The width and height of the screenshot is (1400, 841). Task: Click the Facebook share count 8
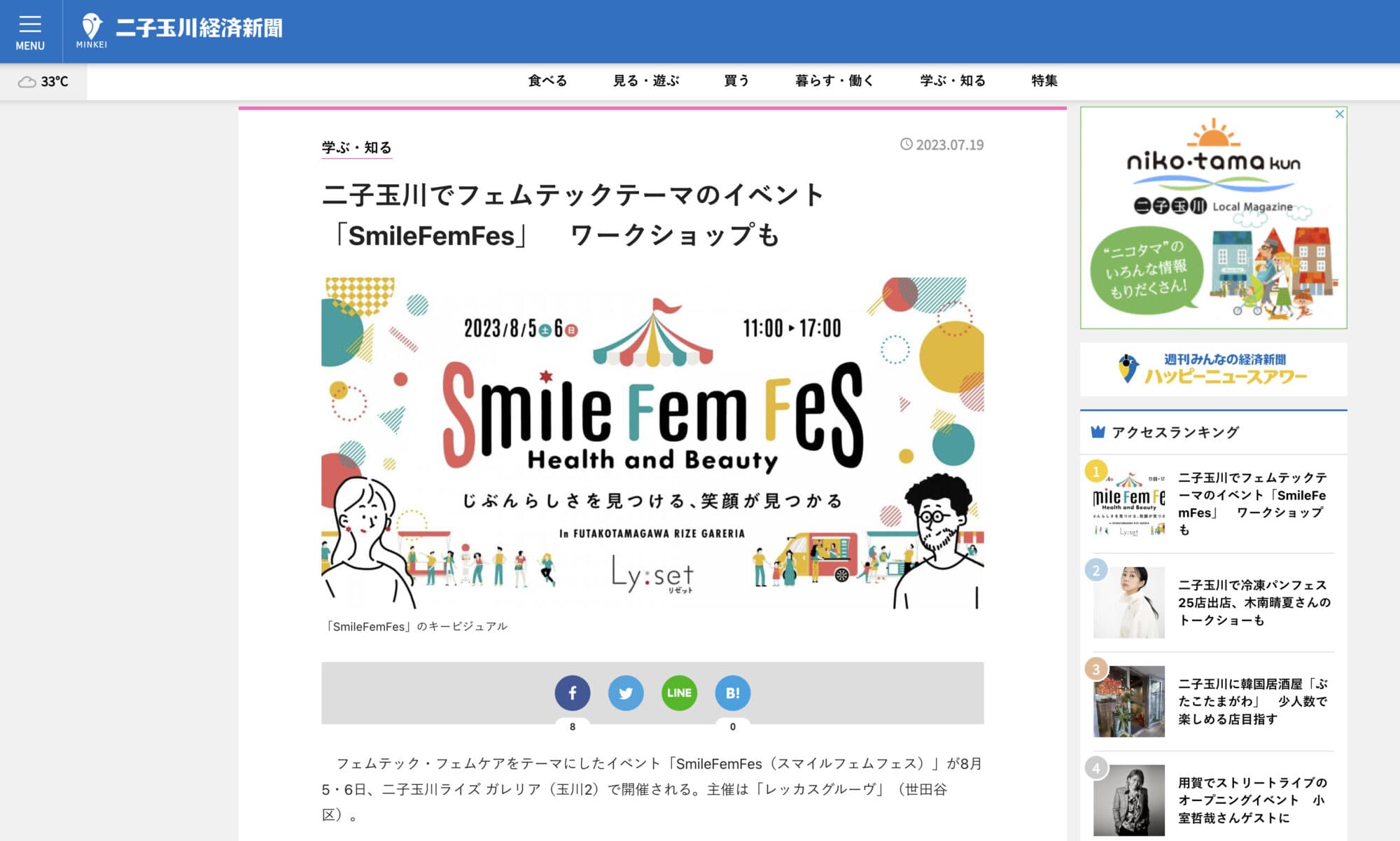[x=573, y=727]
